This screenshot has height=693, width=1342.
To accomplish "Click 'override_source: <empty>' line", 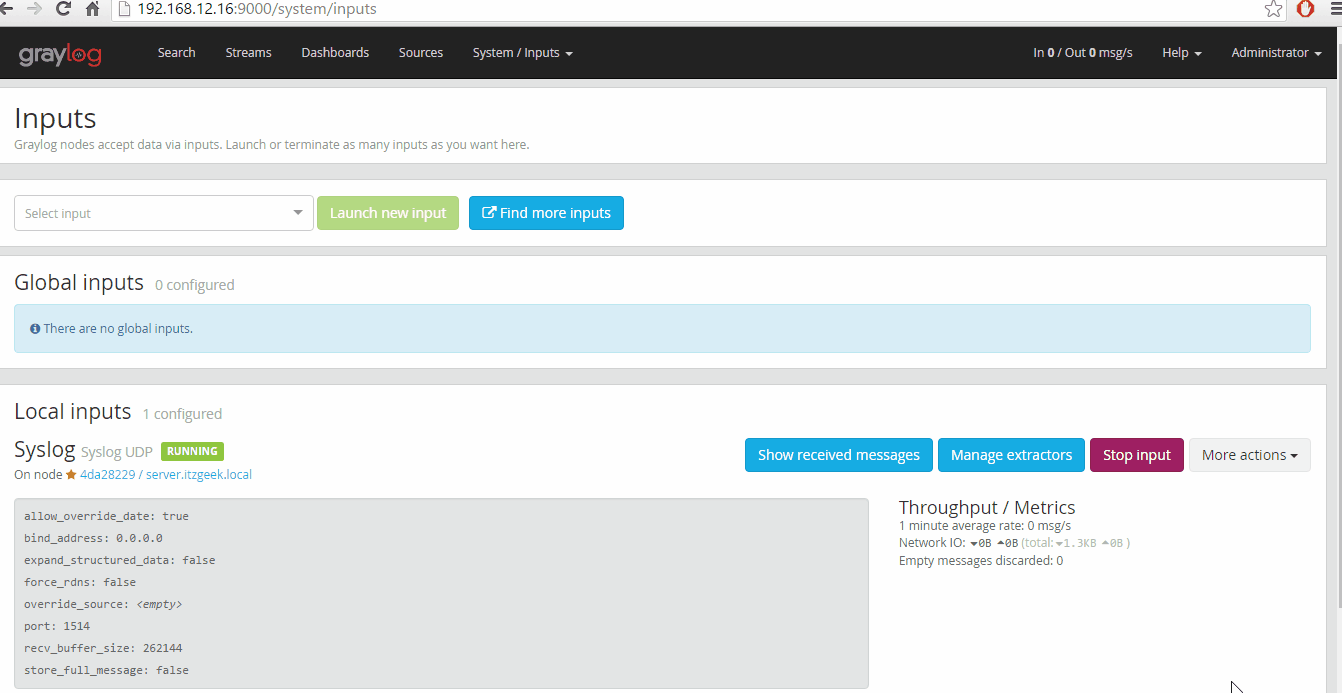I will [103, 604].
